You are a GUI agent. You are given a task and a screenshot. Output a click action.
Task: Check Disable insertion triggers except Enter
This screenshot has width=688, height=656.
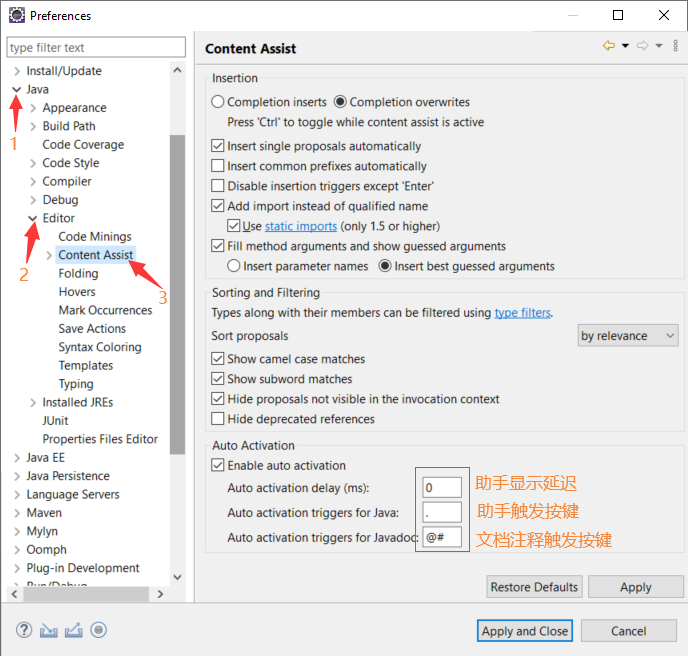point(218,186)
